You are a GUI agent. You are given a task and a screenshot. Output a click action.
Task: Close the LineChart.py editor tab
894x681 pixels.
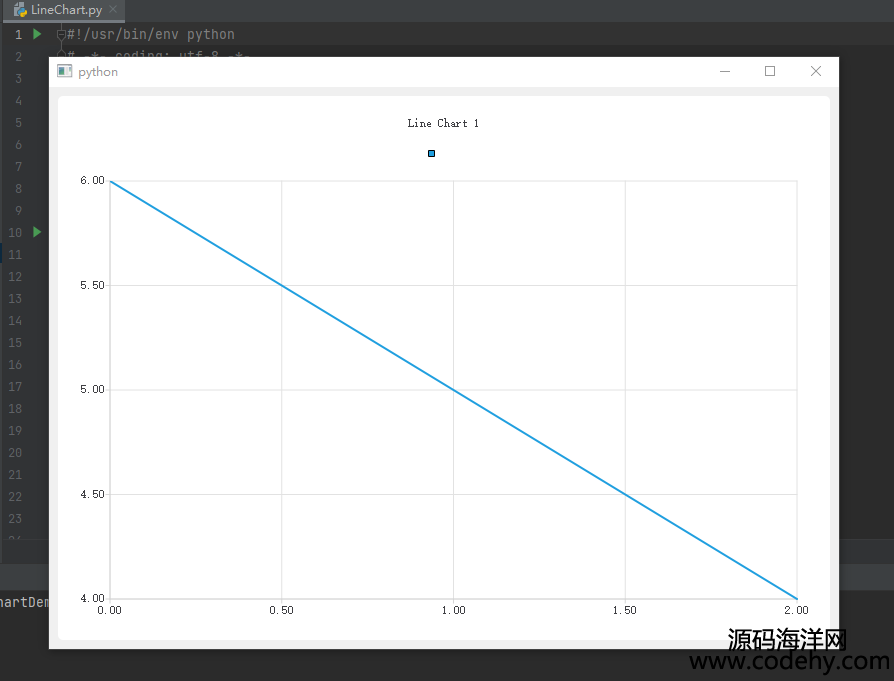coord(116,10)
